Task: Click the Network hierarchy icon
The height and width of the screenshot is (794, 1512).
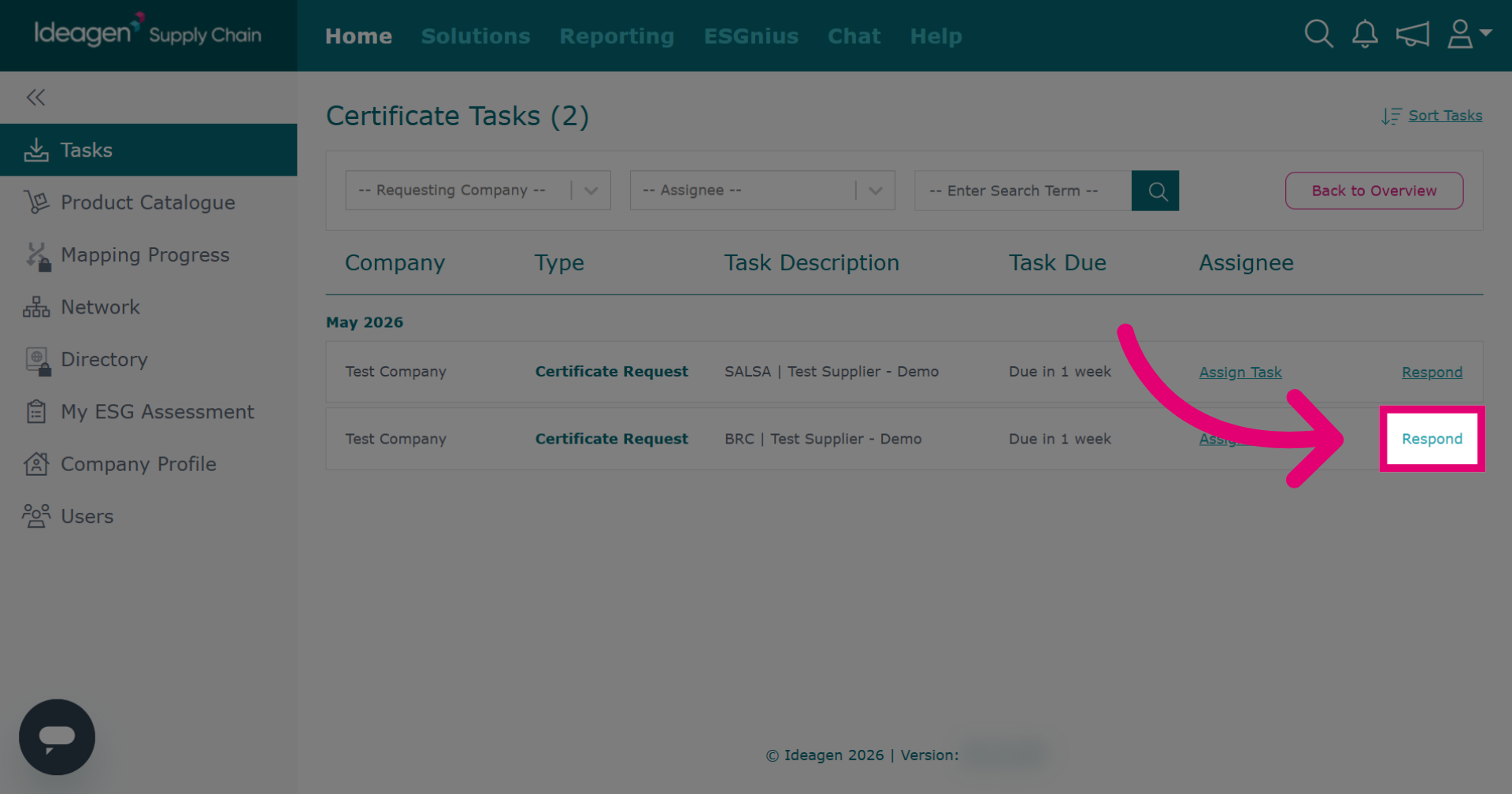Action: 36,307
